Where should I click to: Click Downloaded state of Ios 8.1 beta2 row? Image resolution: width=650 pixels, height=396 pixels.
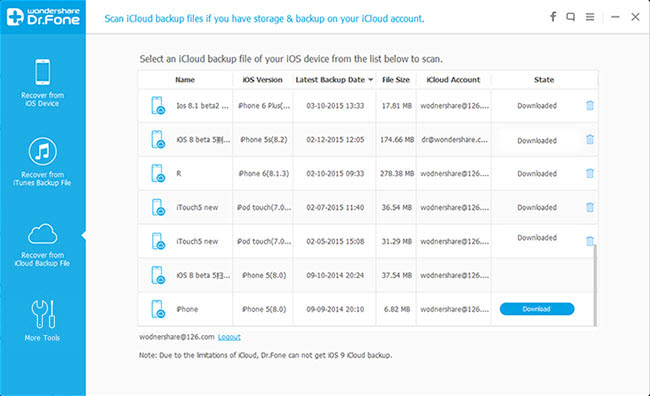point(537,106)
